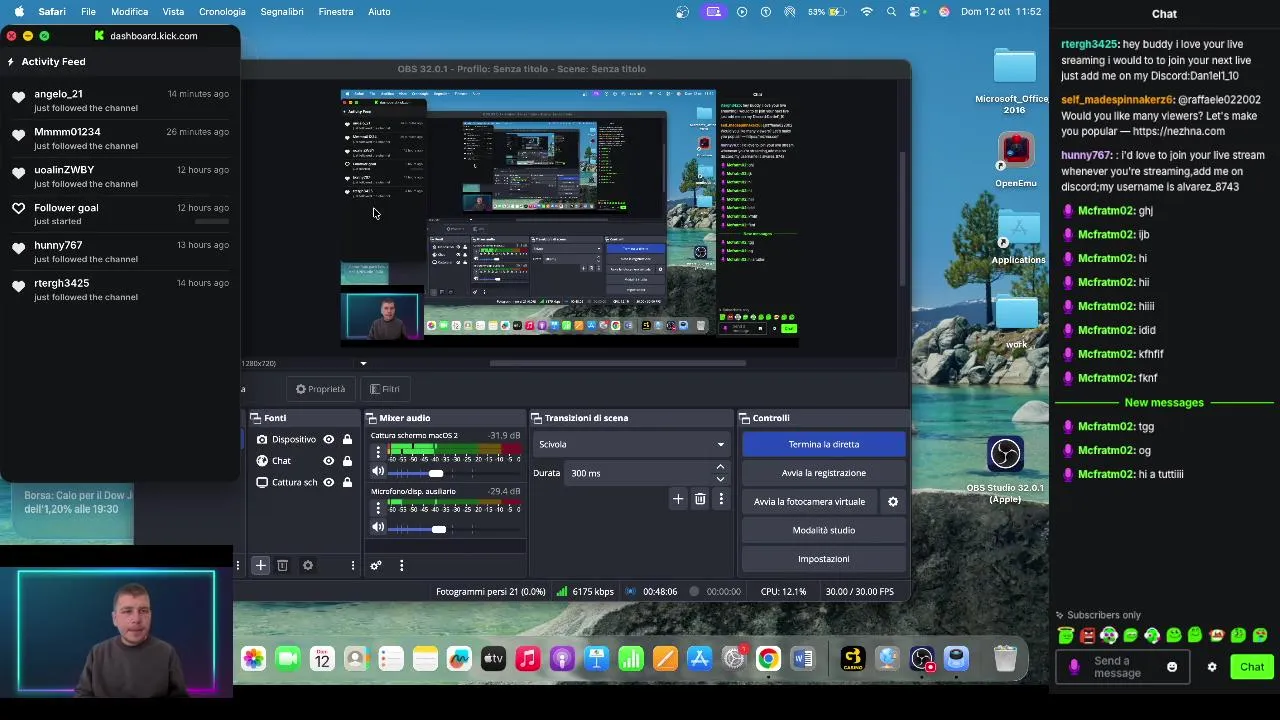
Task: Open Proprietà of selected source
Action: [x=320, y=389]
